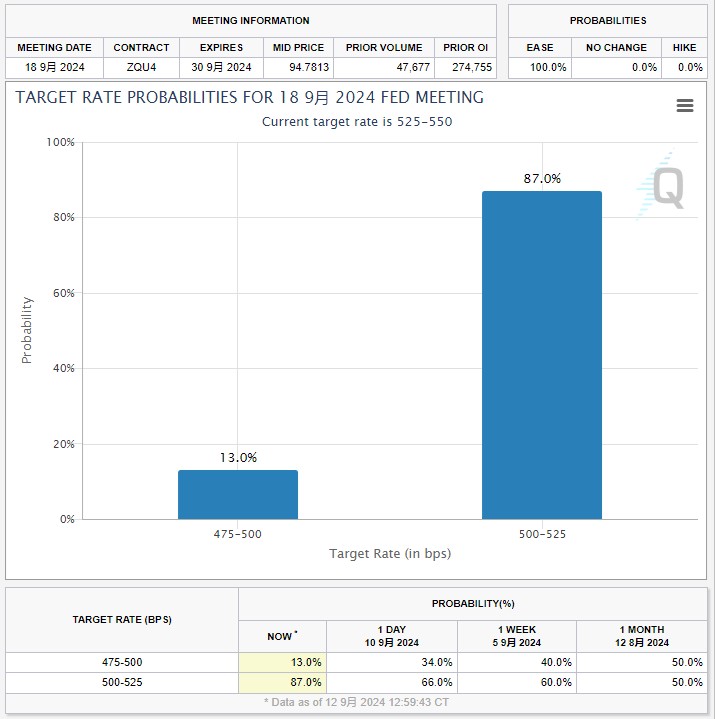The height and width of the screenshot is (719, 715).
Task: Click the 1 WEEK 40.0% table cell
Action: coord(518,662)
